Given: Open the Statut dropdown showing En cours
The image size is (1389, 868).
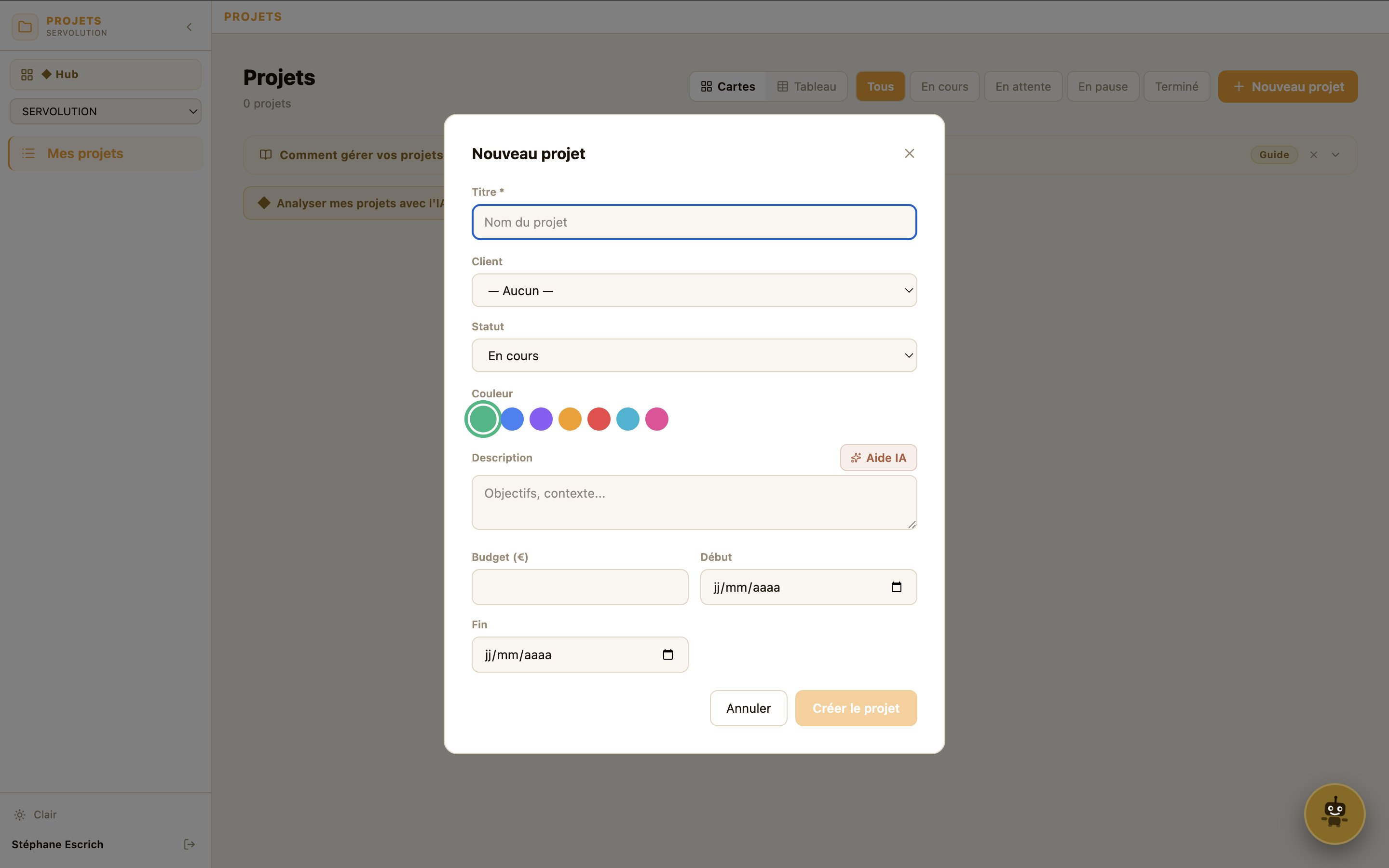Looking at the screenshot, I should 694,355.
